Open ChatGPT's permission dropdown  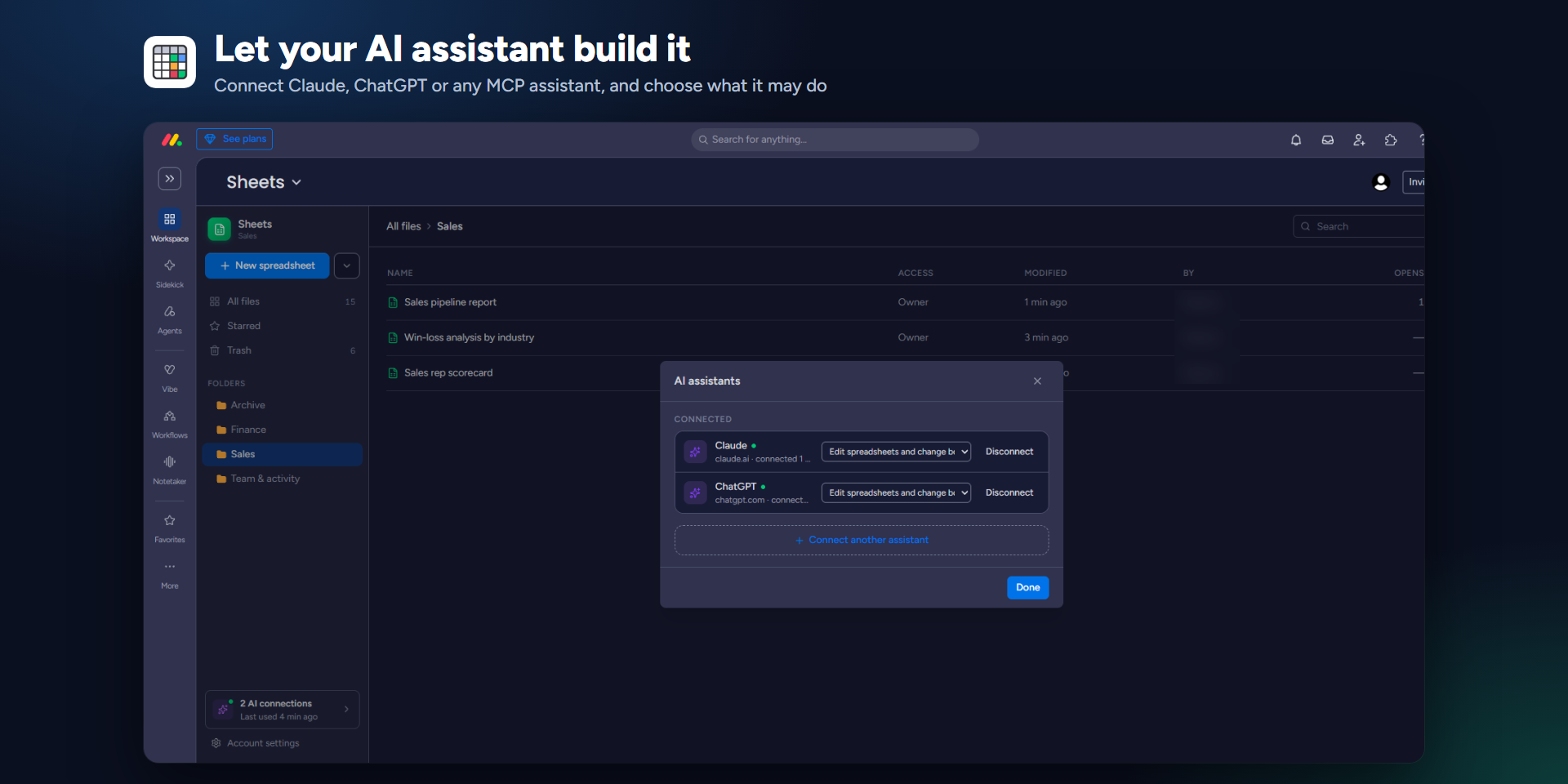pos(896,492)
